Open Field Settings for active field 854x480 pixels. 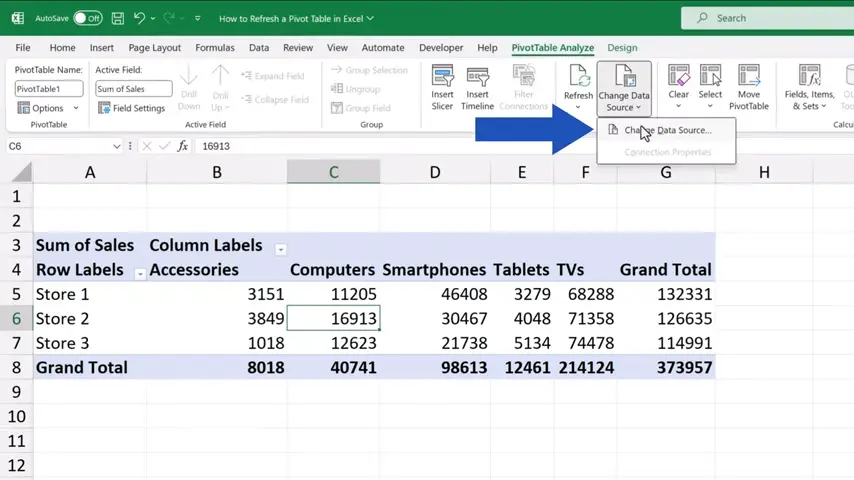tap(131, 108)
